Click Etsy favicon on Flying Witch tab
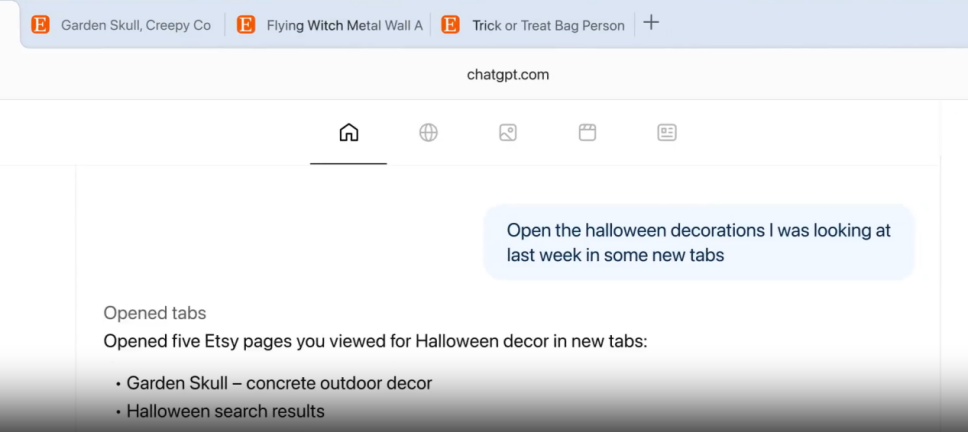Image resolution: width=968 pixels, height=433 pixels. coord(246,25)
